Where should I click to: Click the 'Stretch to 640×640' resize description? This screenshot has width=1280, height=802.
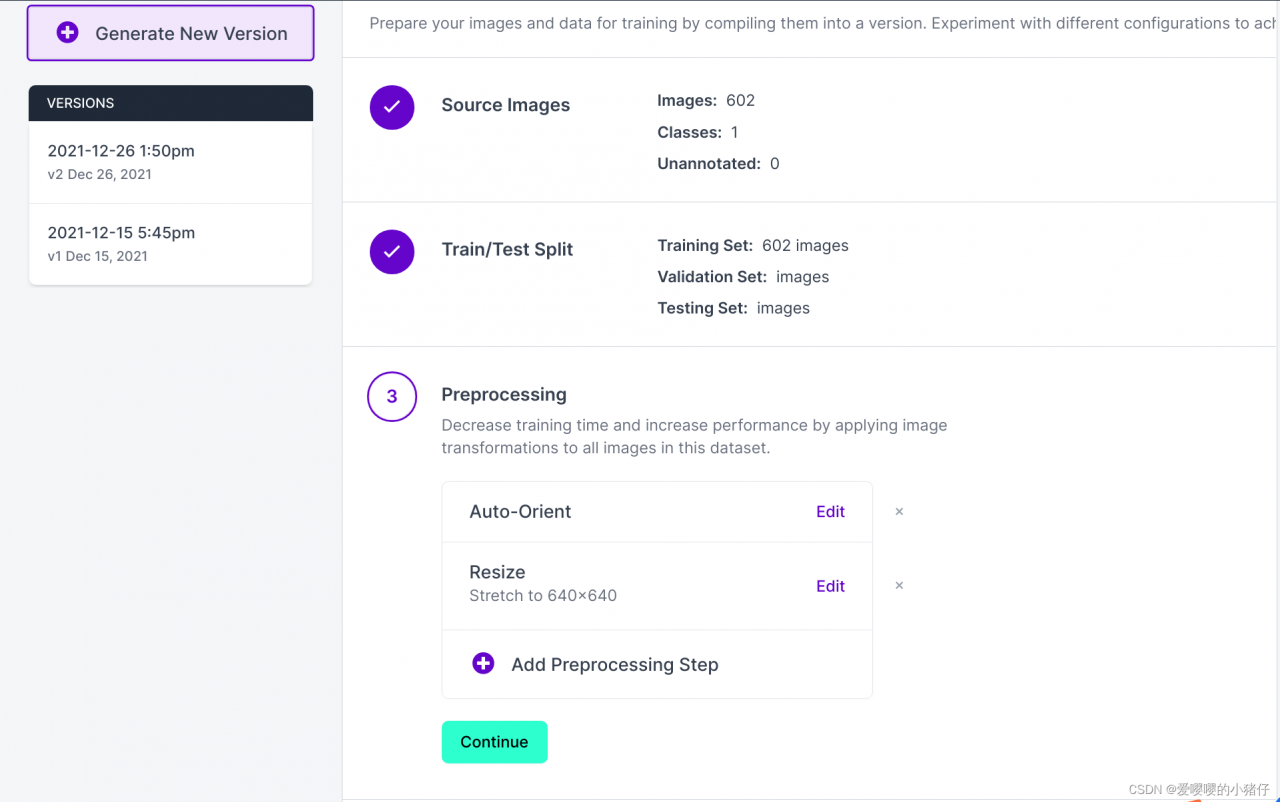click(543, 595)
